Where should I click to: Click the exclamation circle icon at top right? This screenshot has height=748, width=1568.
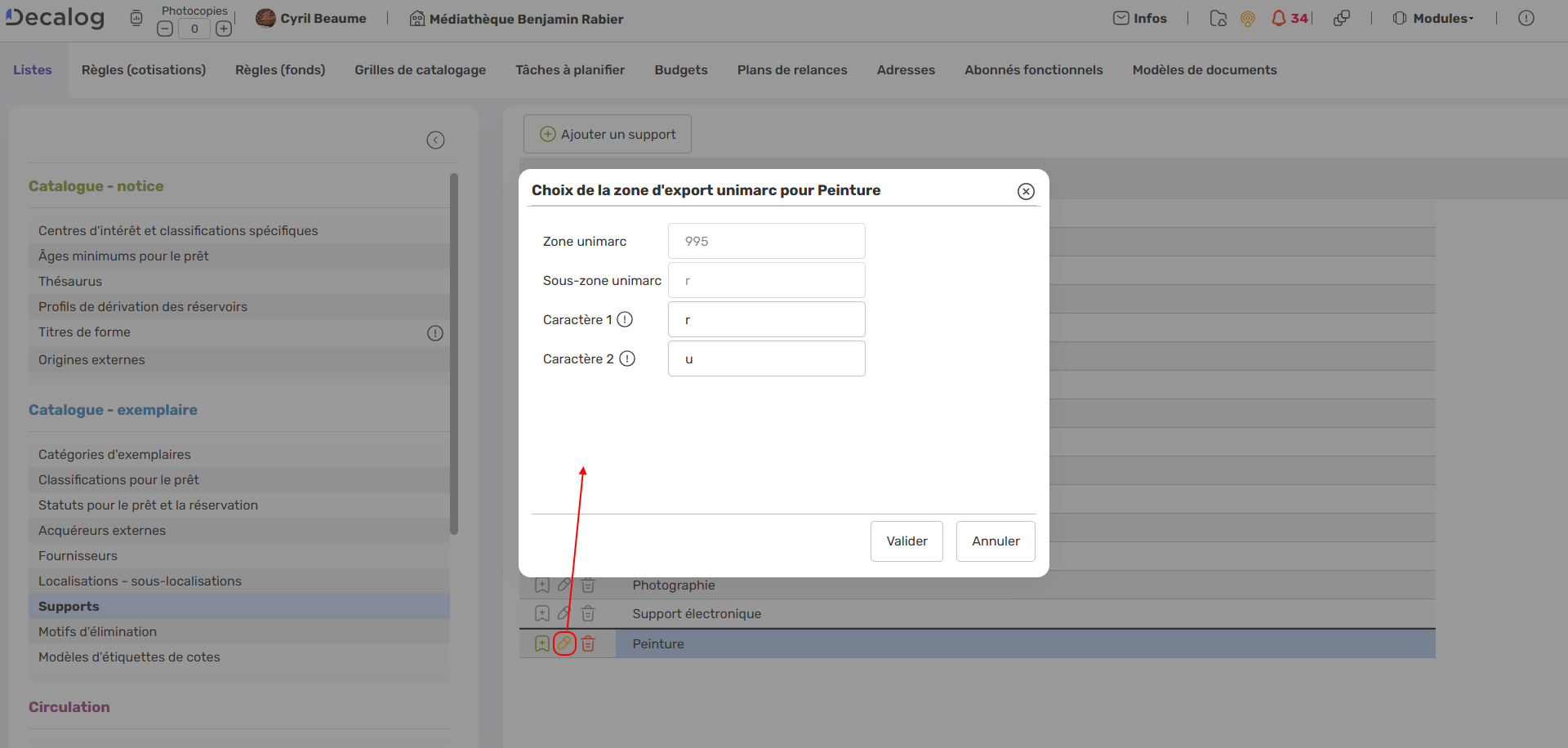pos(1526,17)
